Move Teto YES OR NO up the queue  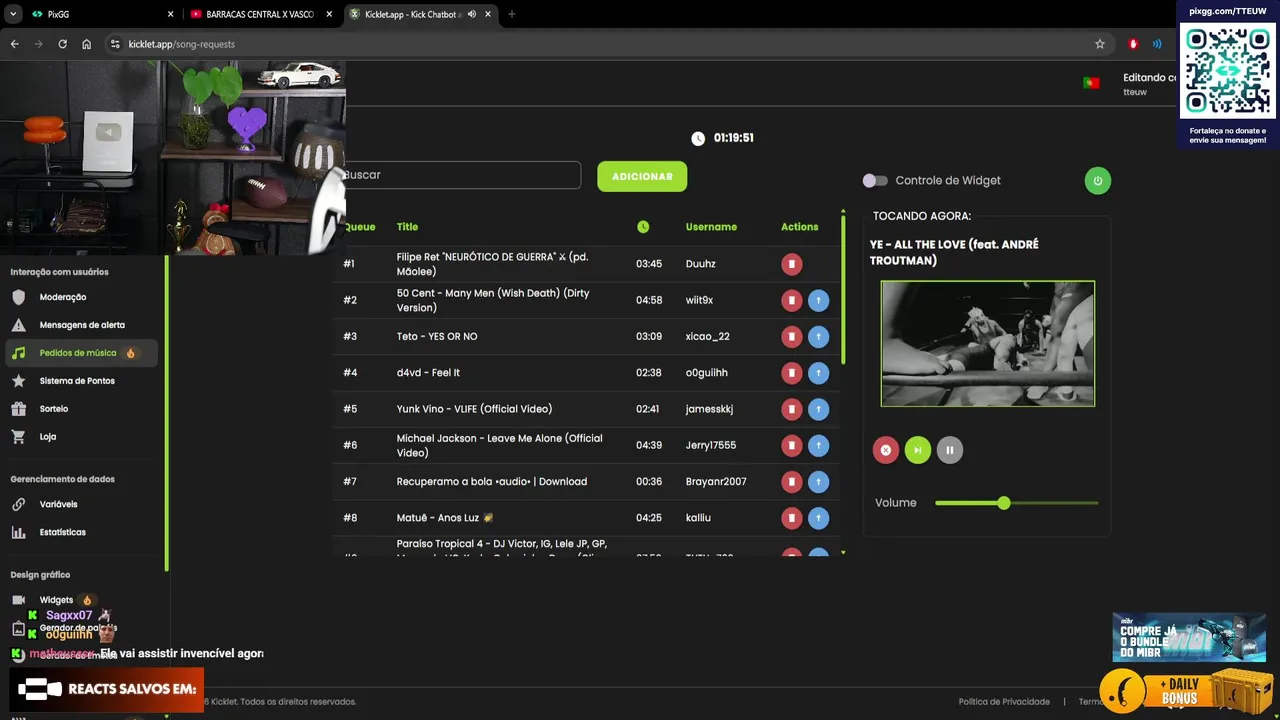point(818,337)
